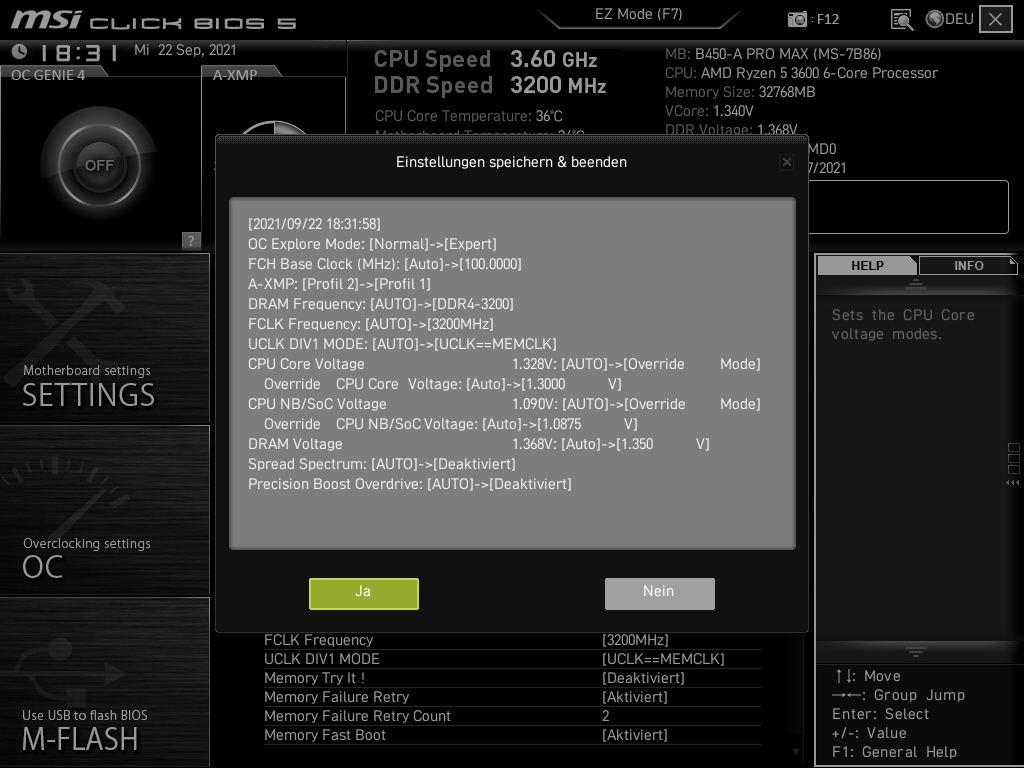Click the OC GENIE 4 dial
The width and height of the screenshot is (1024, 768).
[x=99, y=163]
